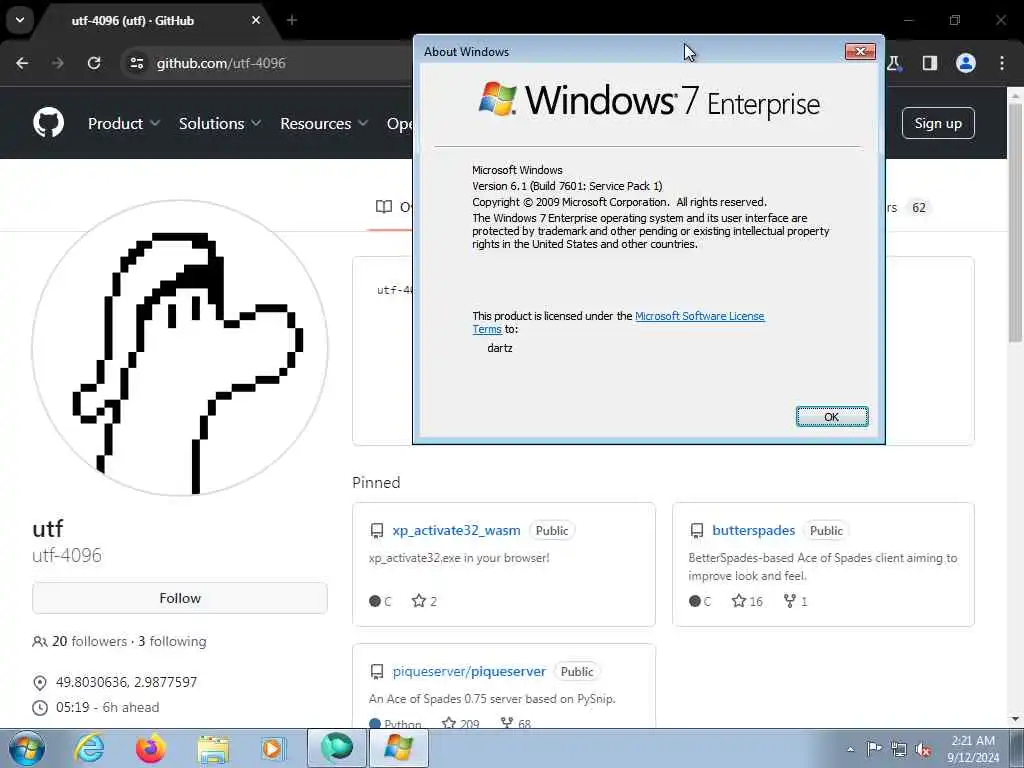The height and width of the screenshot is (768, 1024).
Task: Click OK in About Windows dialog
Action: (x=831, y=417)
